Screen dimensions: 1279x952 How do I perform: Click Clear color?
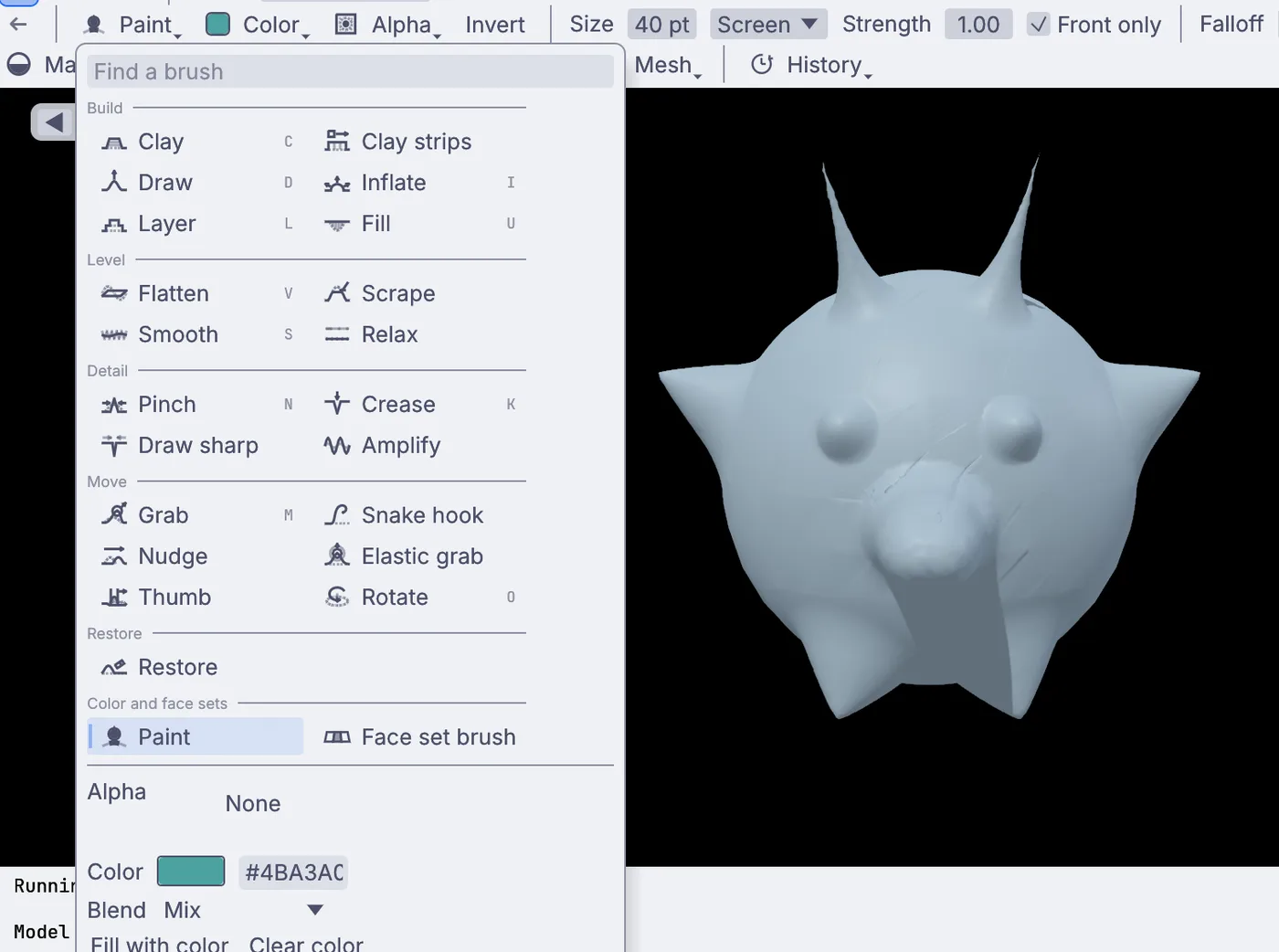(306, 944)
